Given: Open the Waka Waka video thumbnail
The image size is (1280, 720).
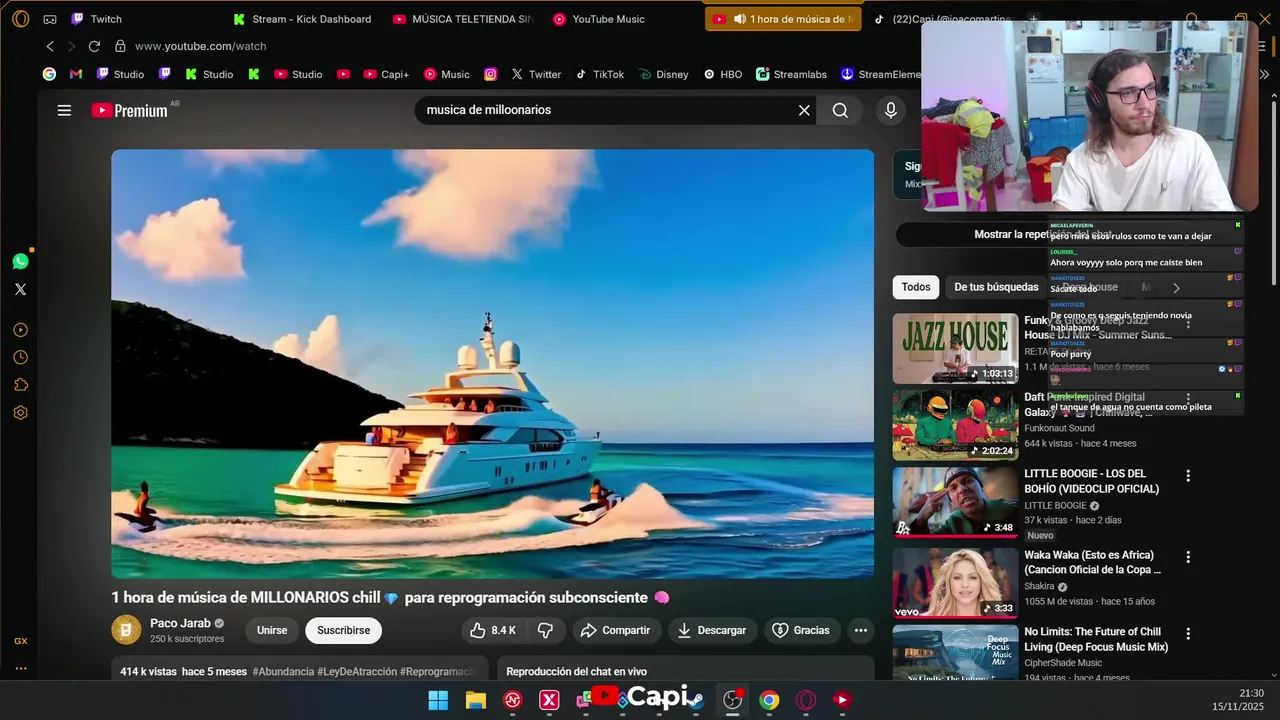Looking at the screenshot, I should click(955, 583).
